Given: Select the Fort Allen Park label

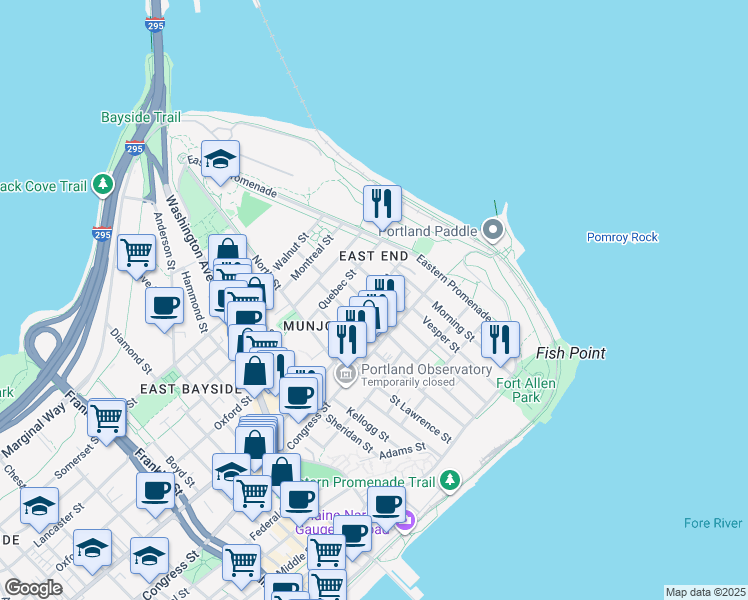Looking at the screenshot, I should click(x=518, y=389).
